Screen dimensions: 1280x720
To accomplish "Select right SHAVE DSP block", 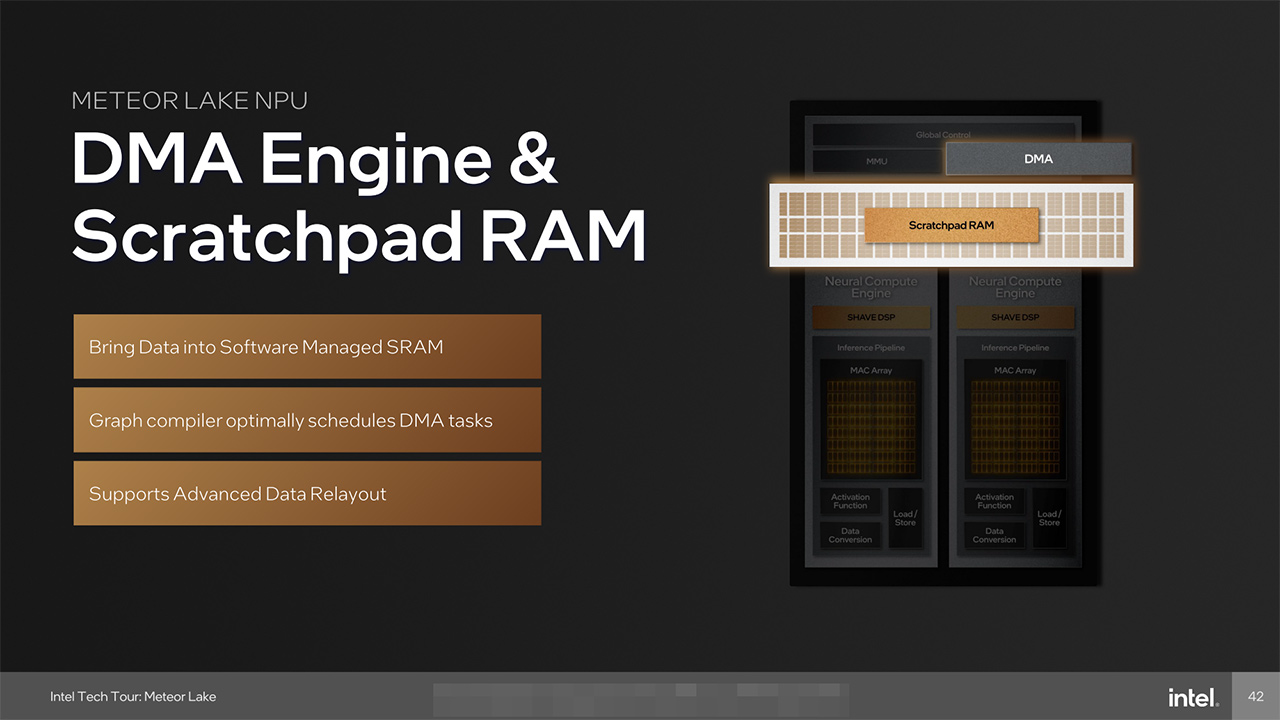I will click(x=1015, y=318).
